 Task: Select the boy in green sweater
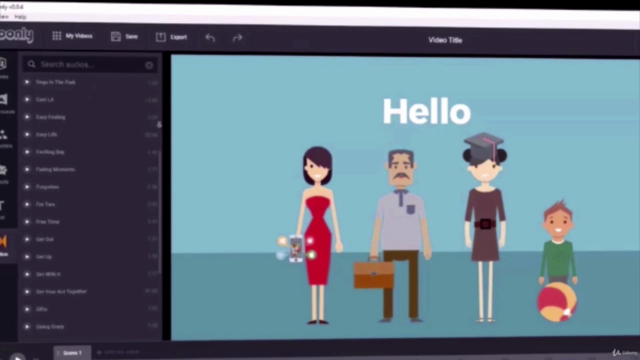(558, 242)
